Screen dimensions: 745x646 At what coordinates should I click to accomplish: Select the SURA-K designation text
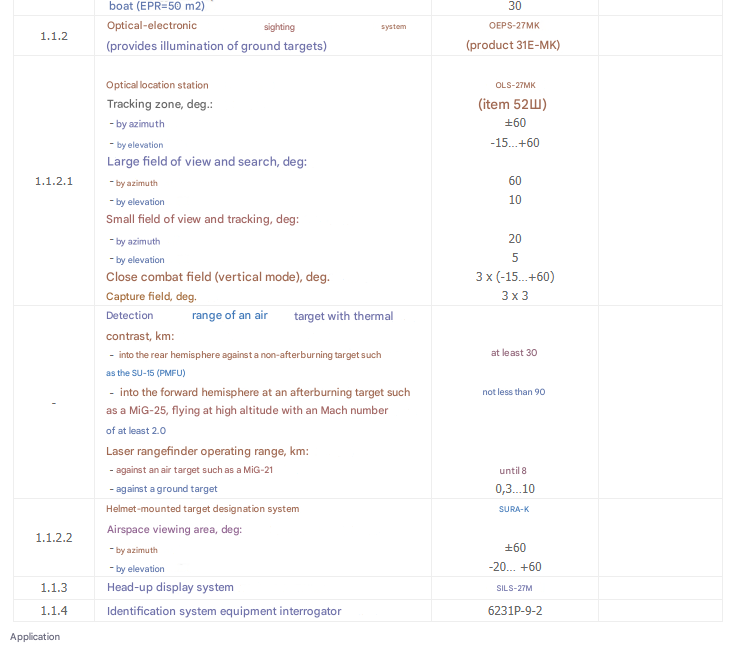pyautogui.click(x=514, y=509)
